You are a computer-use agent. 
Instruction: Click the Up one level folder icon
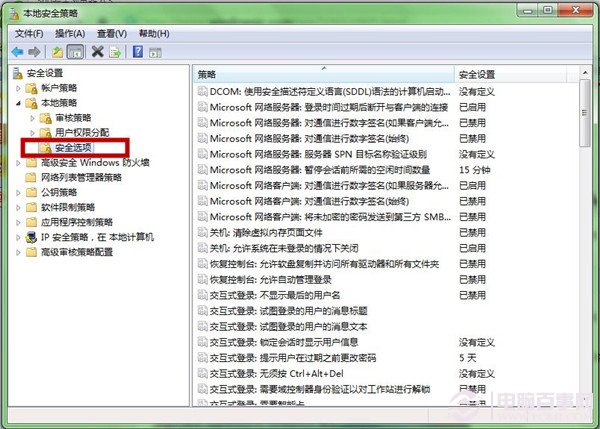[x=57, y=52]
